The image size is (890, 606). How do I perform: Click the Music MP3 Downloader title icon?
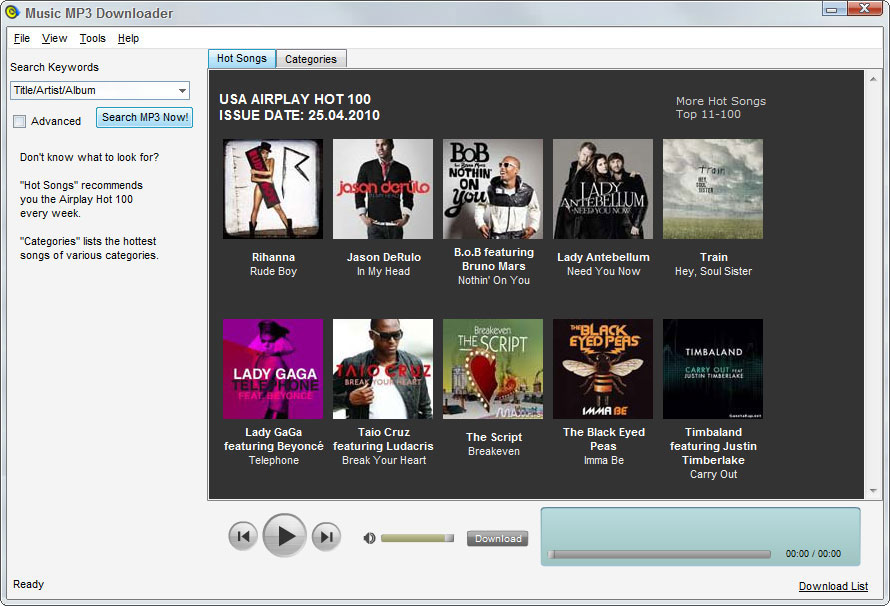(x=12, y=12)
